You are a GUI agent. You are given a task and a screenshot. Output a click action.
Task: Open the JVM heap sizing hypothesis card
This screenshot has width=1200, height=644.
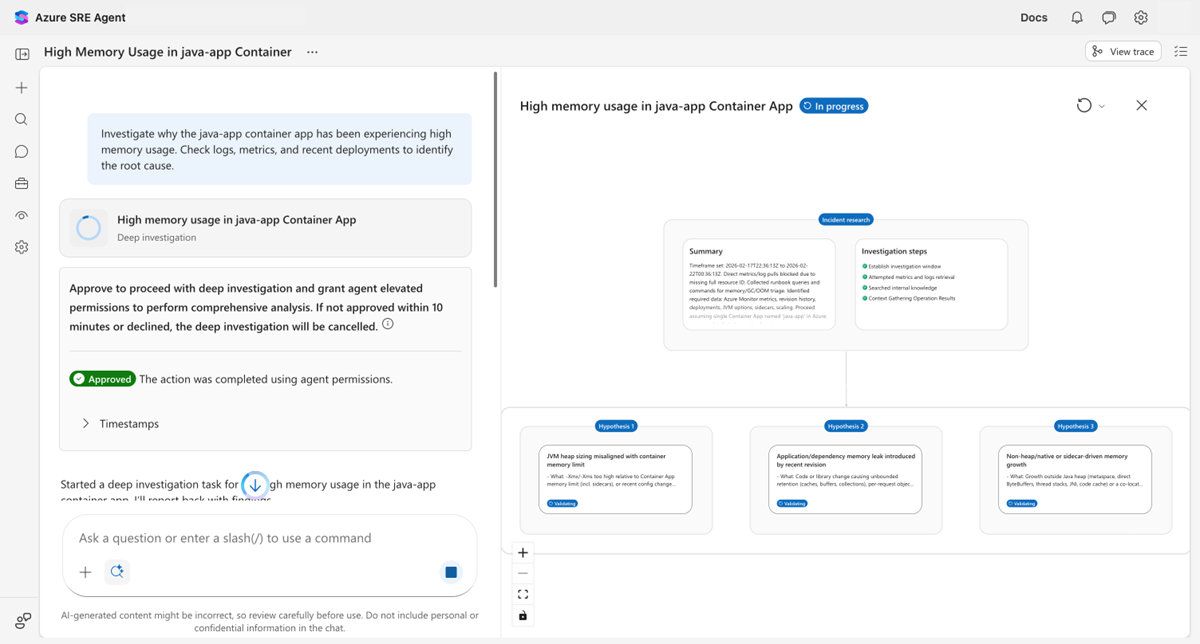pyautogui.click(x=615, y=480)
